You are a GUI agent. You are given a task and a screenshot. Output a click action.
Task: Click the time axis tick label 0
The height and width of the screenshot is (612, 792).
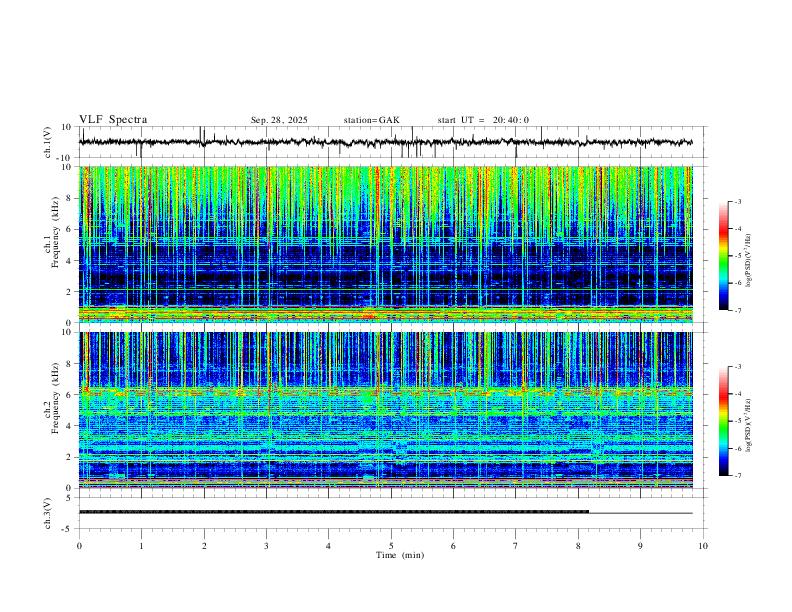[x=79, y=546]
